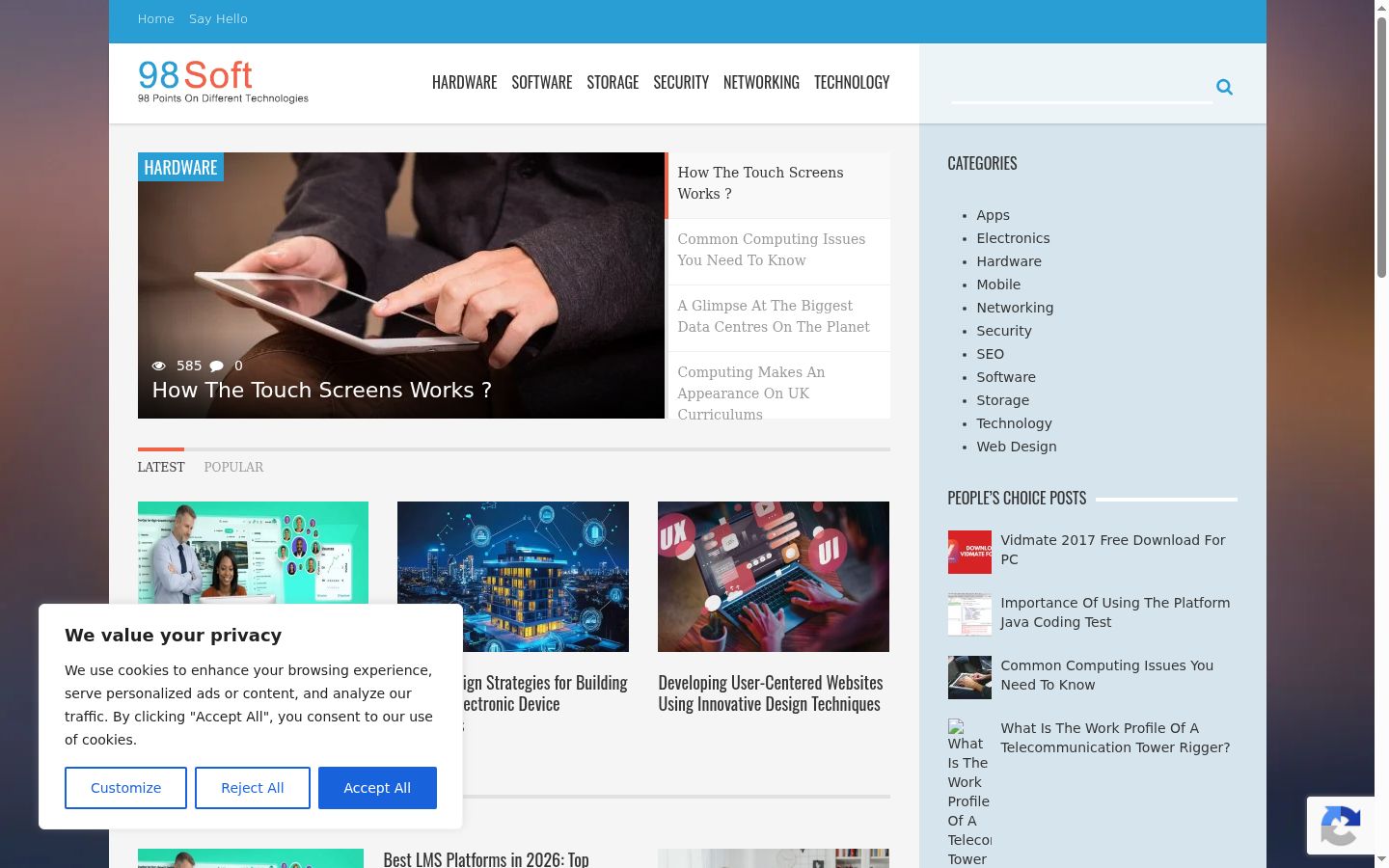The width and height of the screenshot is (1389, 868).
Task: Open the Technology menu item
Action: (852, 82)
